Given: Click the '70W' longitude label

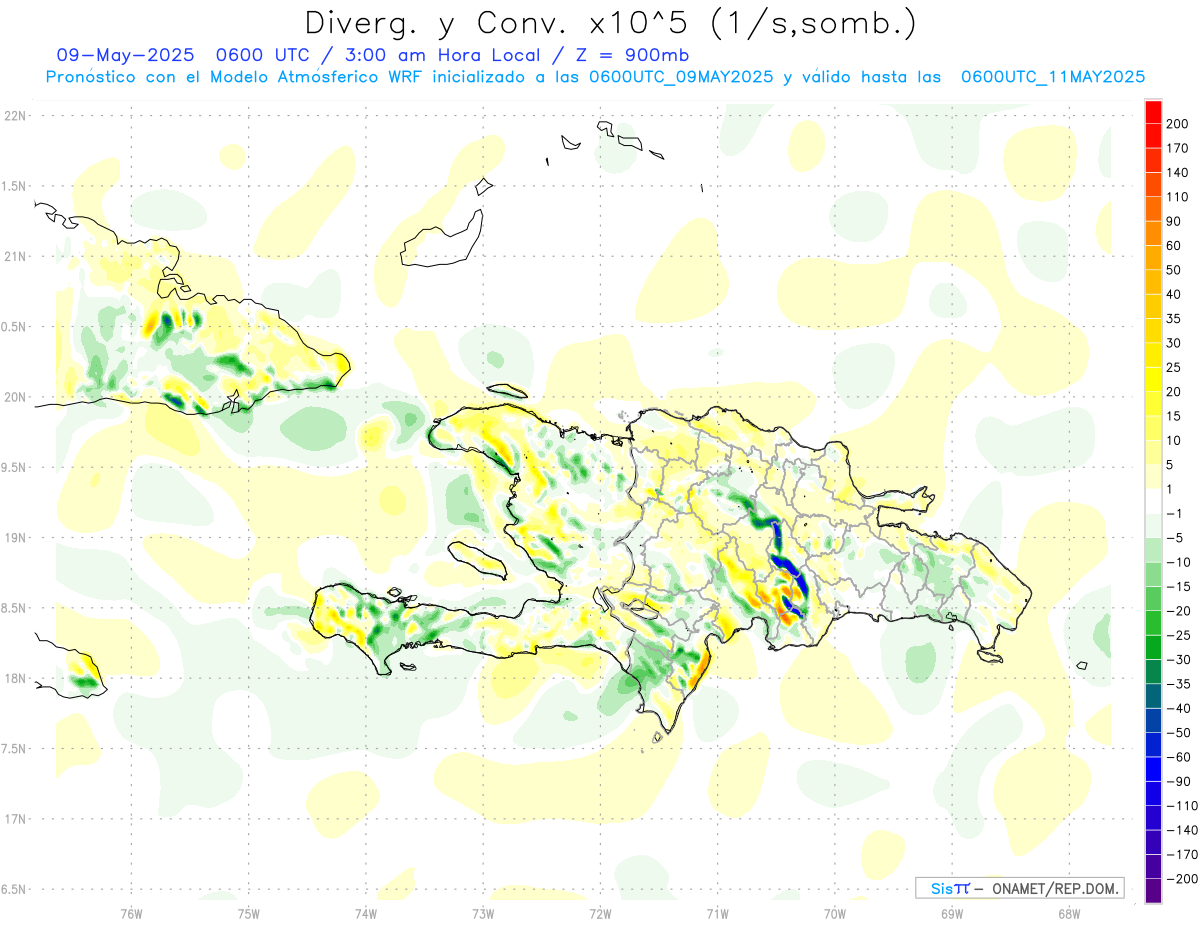Looking at the screenshot, I should [835, 913].
